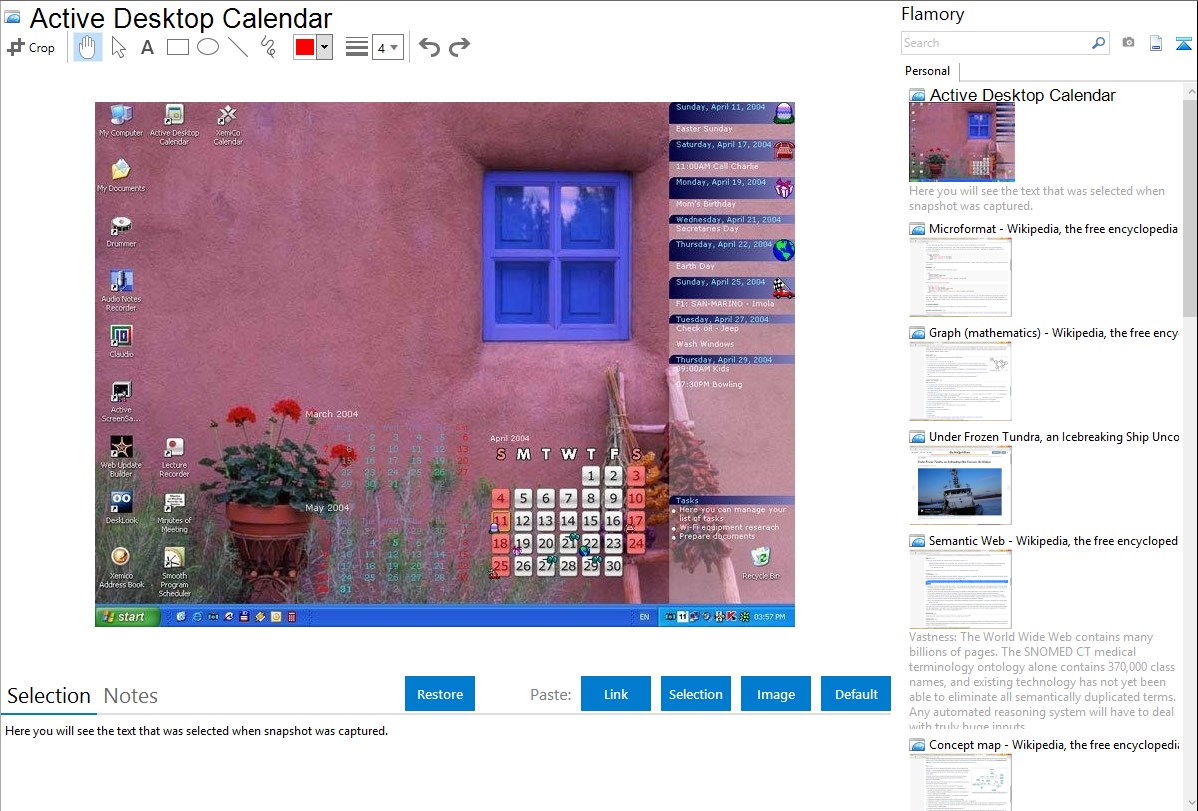Select the Graph (mathematics) - Wikipedia title

(1053, 333)
